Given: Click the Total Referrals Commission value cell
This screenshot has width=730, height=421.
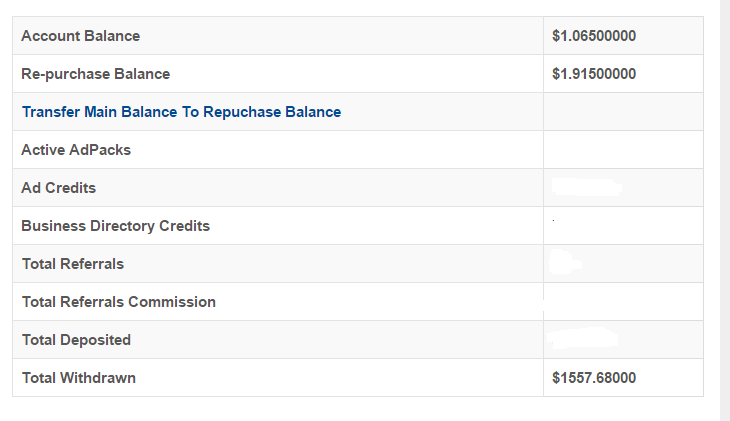Looking at the screenshot, I should (x=622, y=302).
